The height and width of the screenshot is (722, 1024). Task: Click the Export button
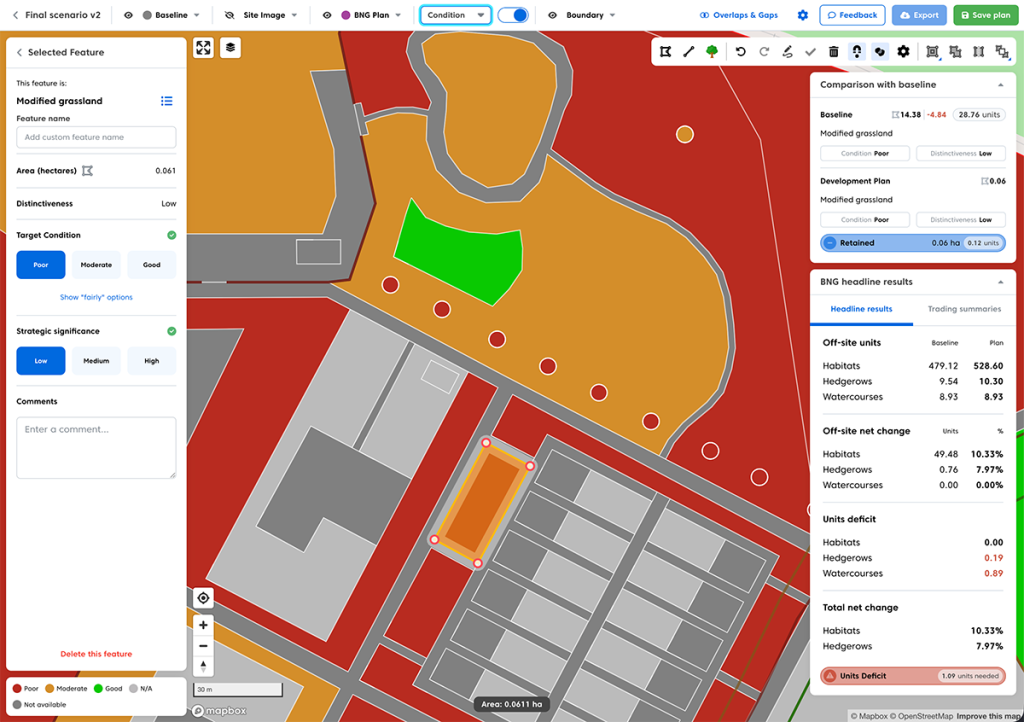click(x=919, y=14)
